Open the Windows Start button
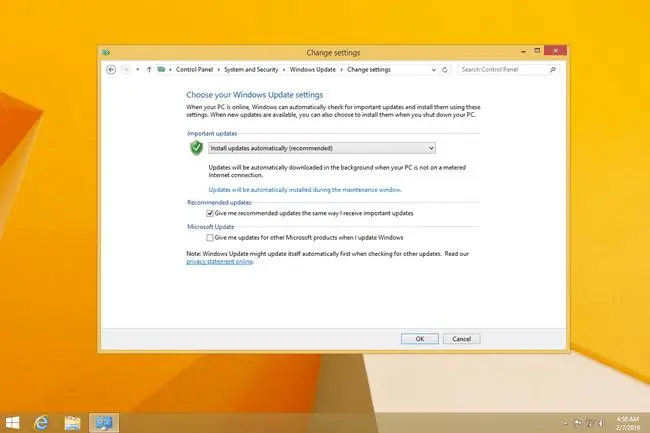Viewport: 650px width, 433px height. (x=12, y=423)
